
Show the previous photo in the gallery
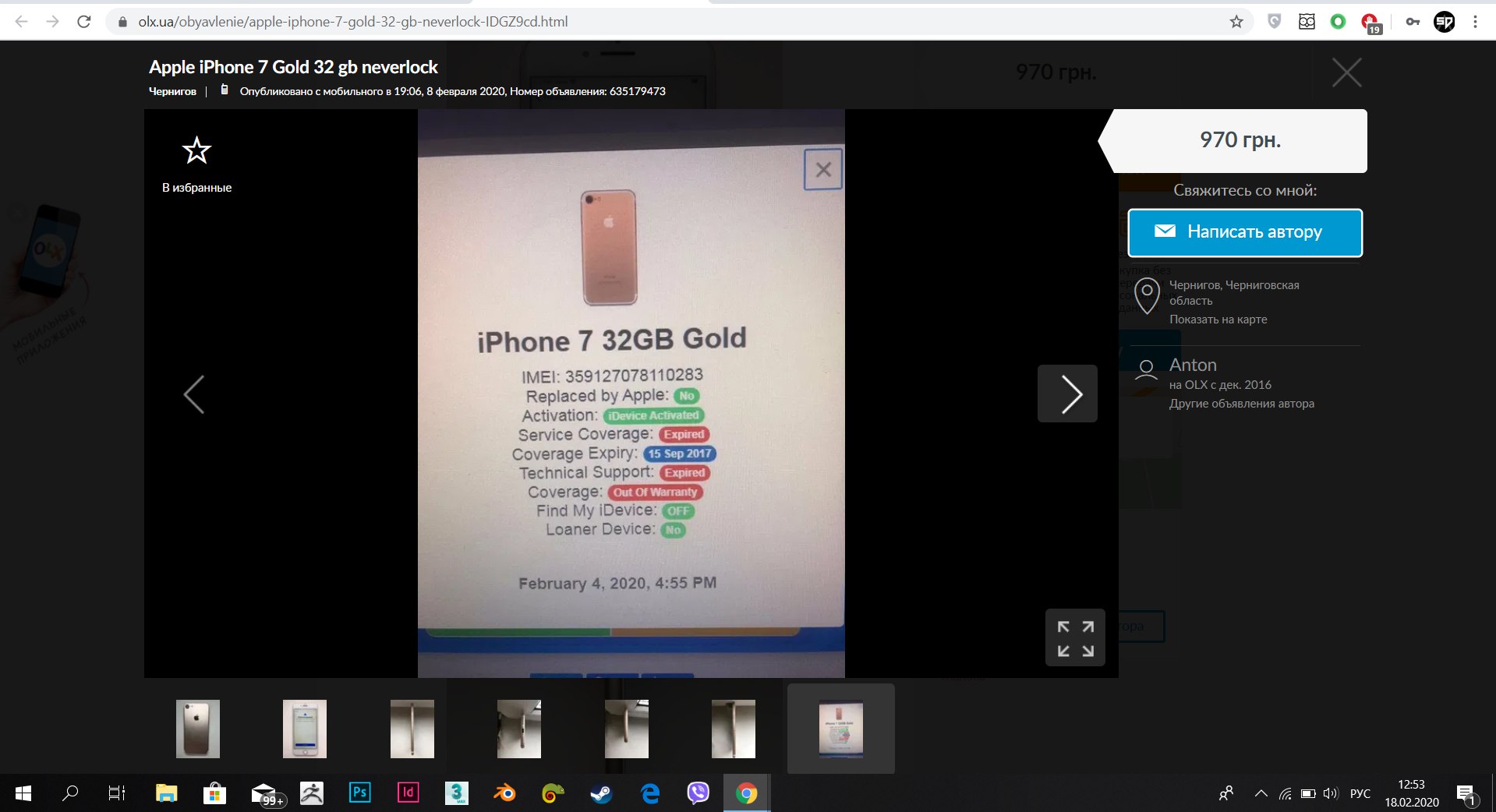pyautogui.click(x=194, y=394)
